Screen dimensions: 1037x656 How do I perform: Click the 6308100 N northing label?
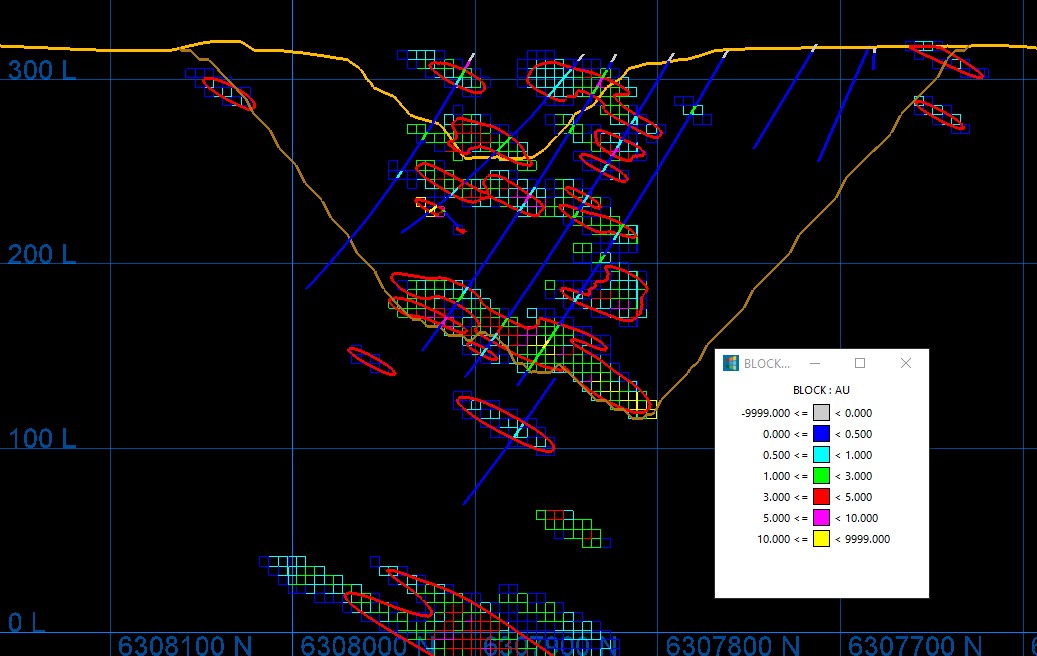185,644
